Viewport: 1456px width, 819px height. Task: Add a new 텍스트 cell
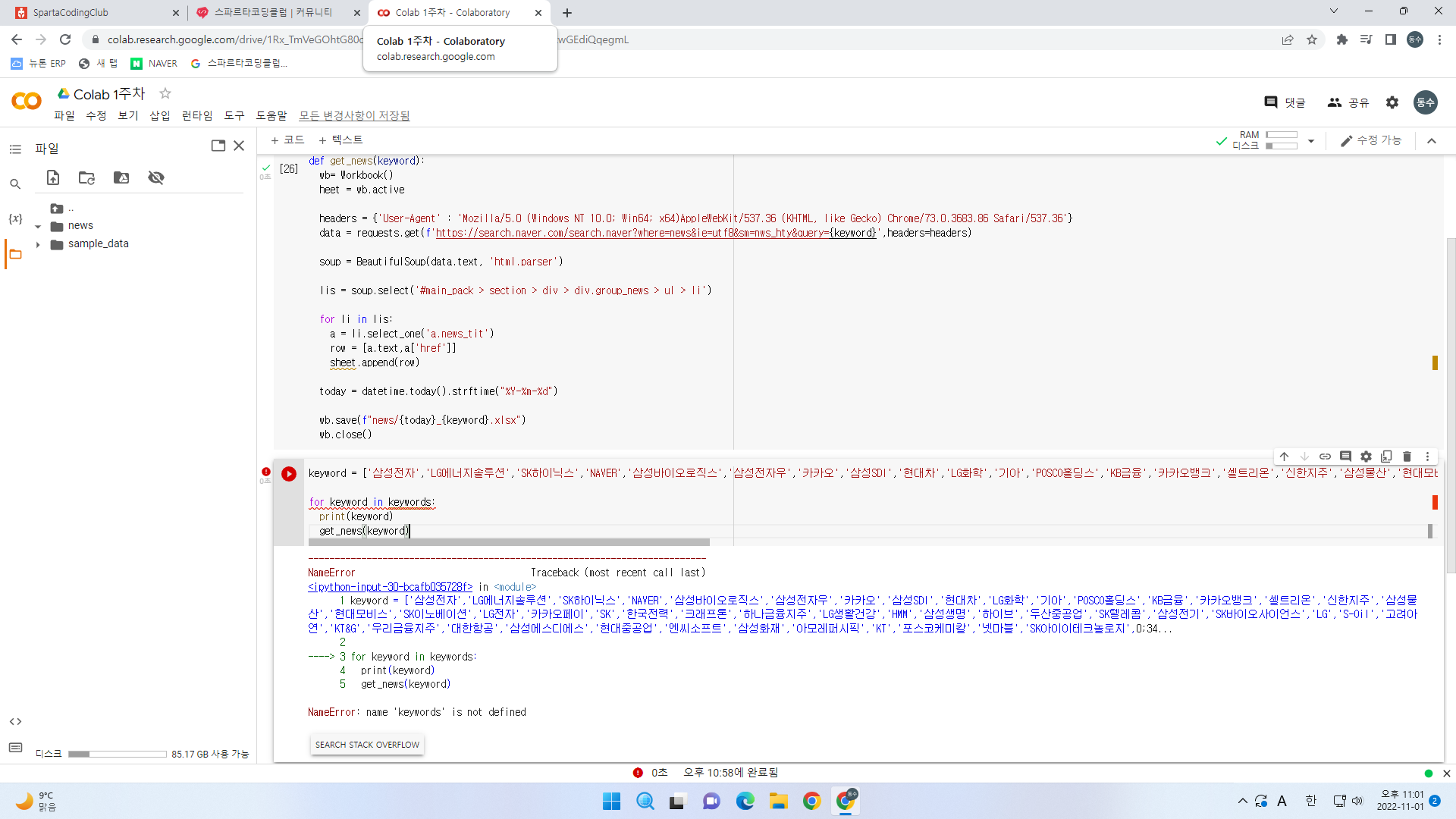tap(340, 140)
